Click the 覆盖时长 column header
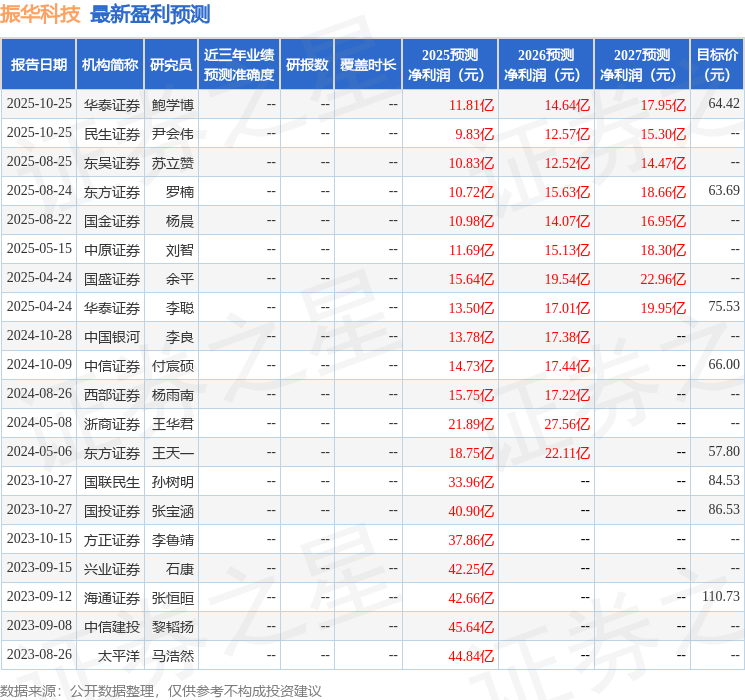Image resolution: width=745 pixels, height=700 pixels. coord(368,64)
